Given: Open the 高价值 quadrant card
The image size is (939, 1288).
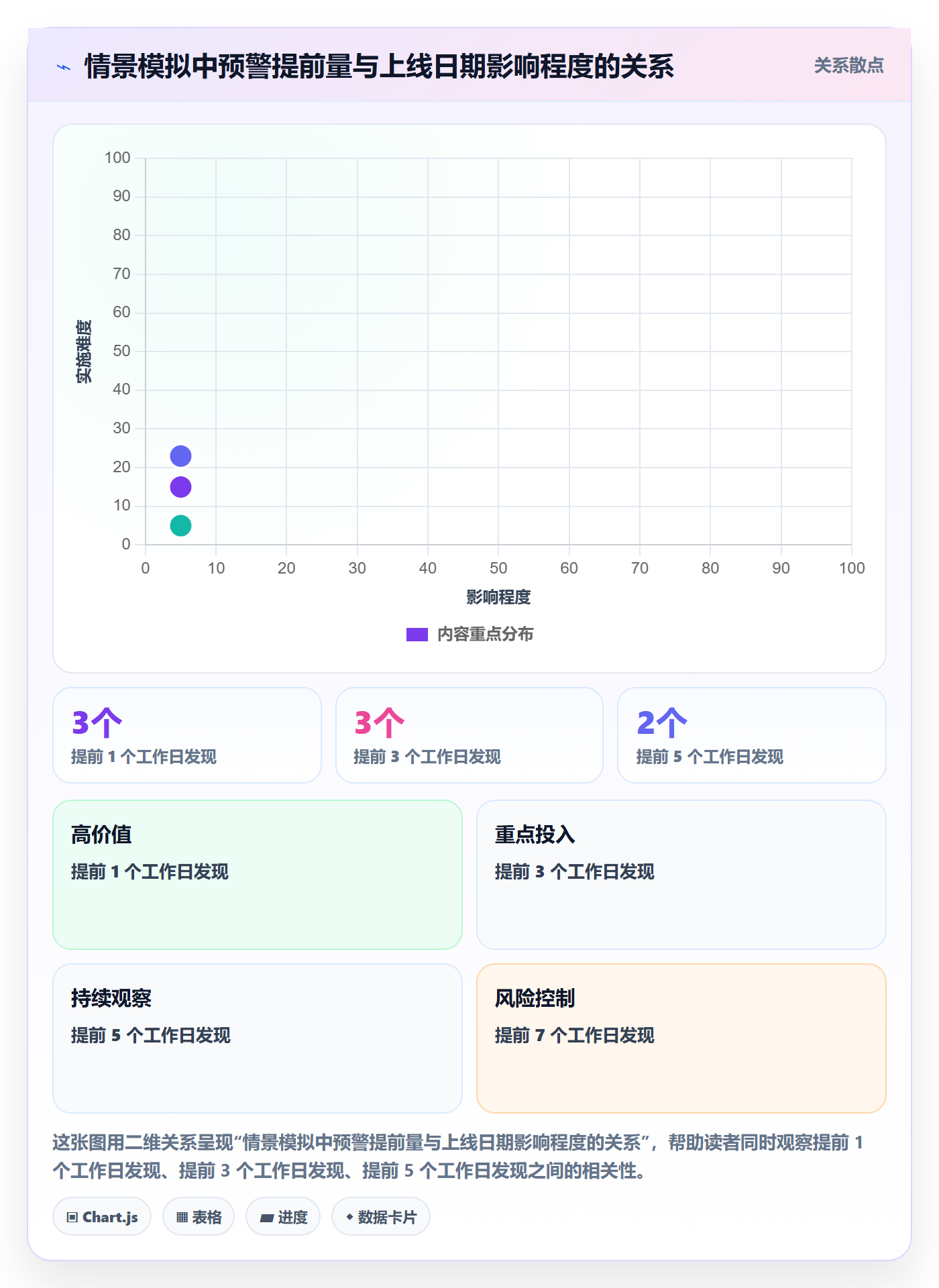Looking at the screenshot, I should [258, 875].
